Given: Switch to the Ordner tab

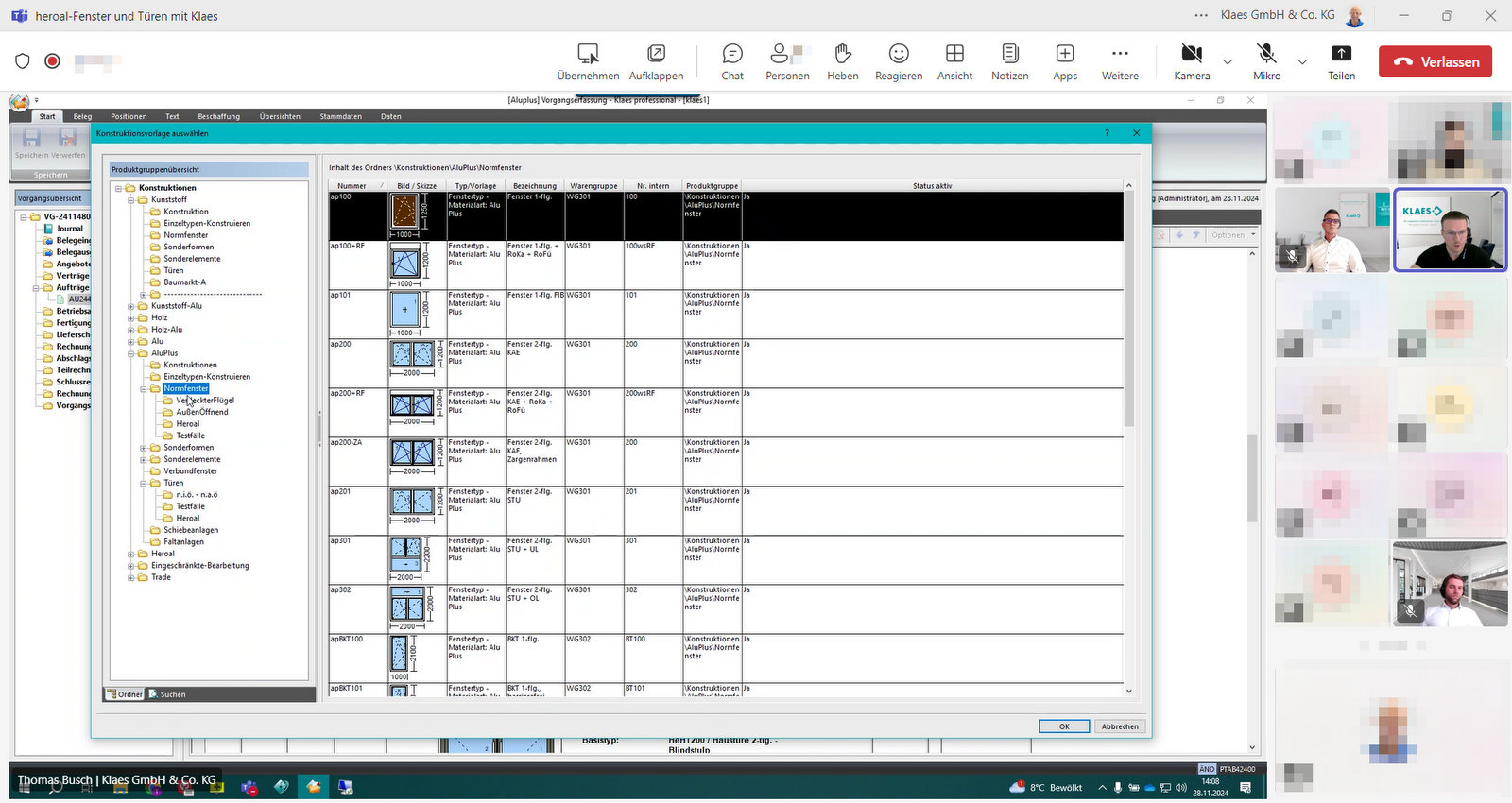Looking at the screenshot, I should click(125, 694).
